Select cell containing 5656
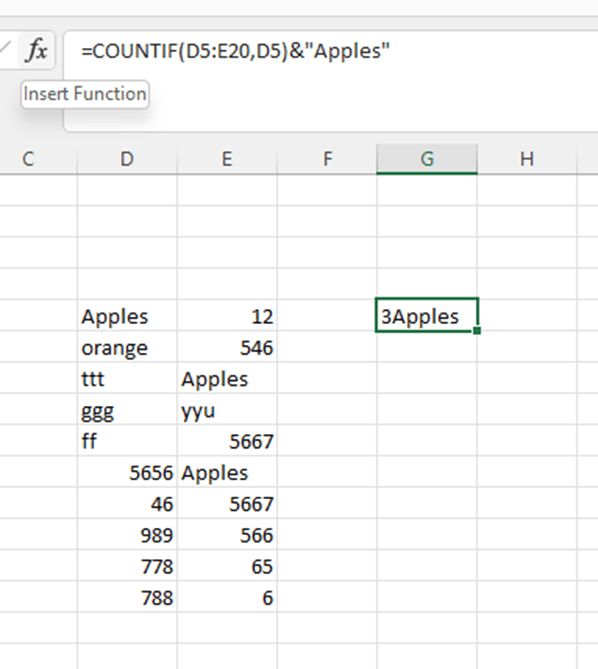The image size is (598, 669). (127, 471)
